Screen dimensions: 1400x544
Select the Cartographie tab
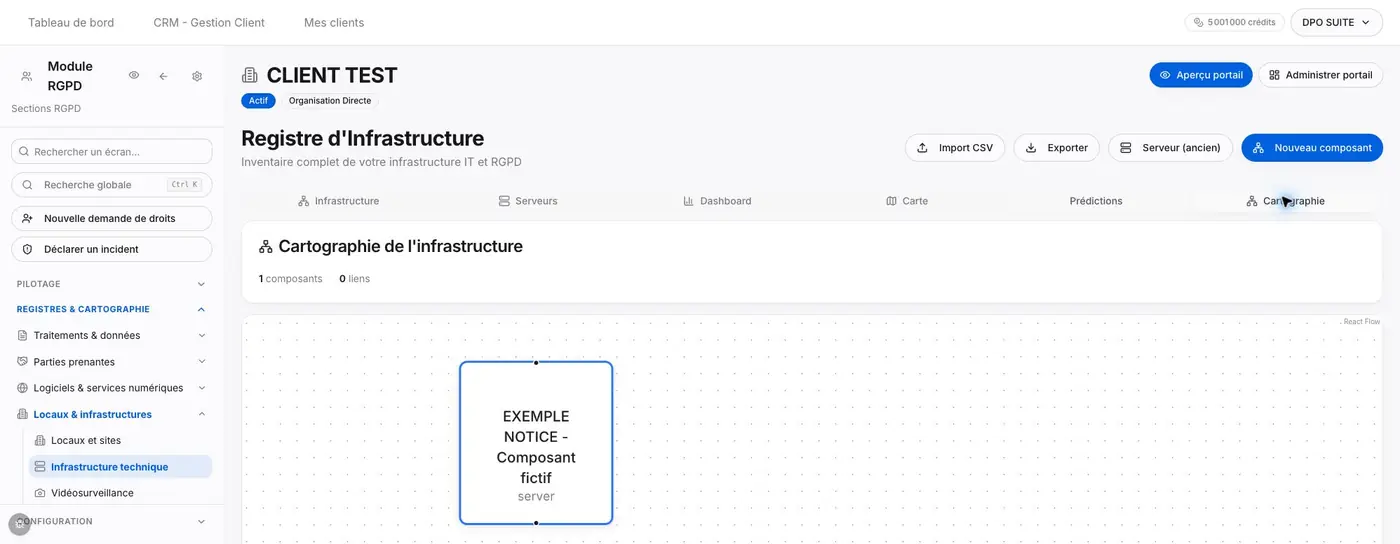pyautogui.click(x=1286, y=201)
